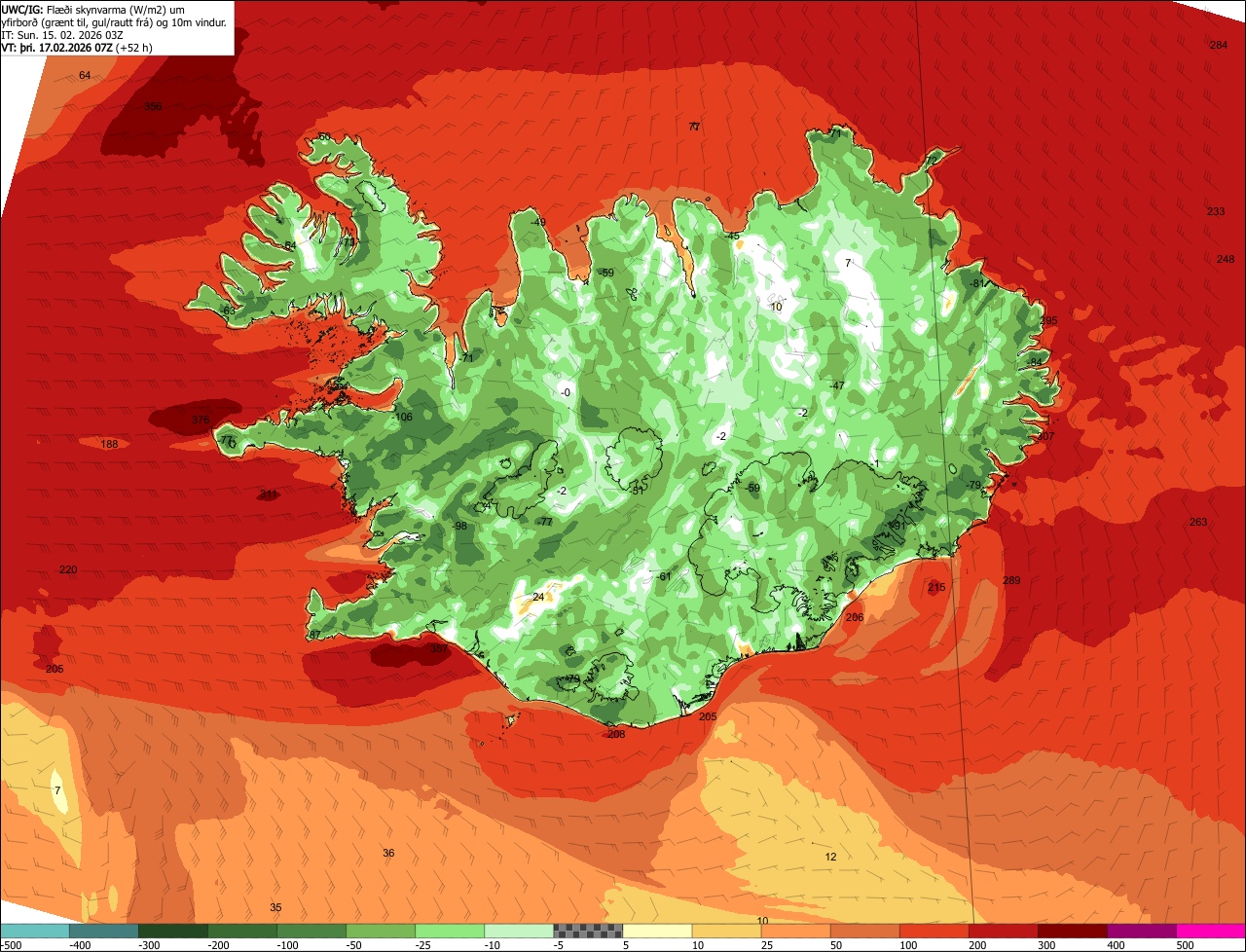Click the map value '233' at the eastern edge
Screen dimensions: 1246x952
(x=1216, y=212)
